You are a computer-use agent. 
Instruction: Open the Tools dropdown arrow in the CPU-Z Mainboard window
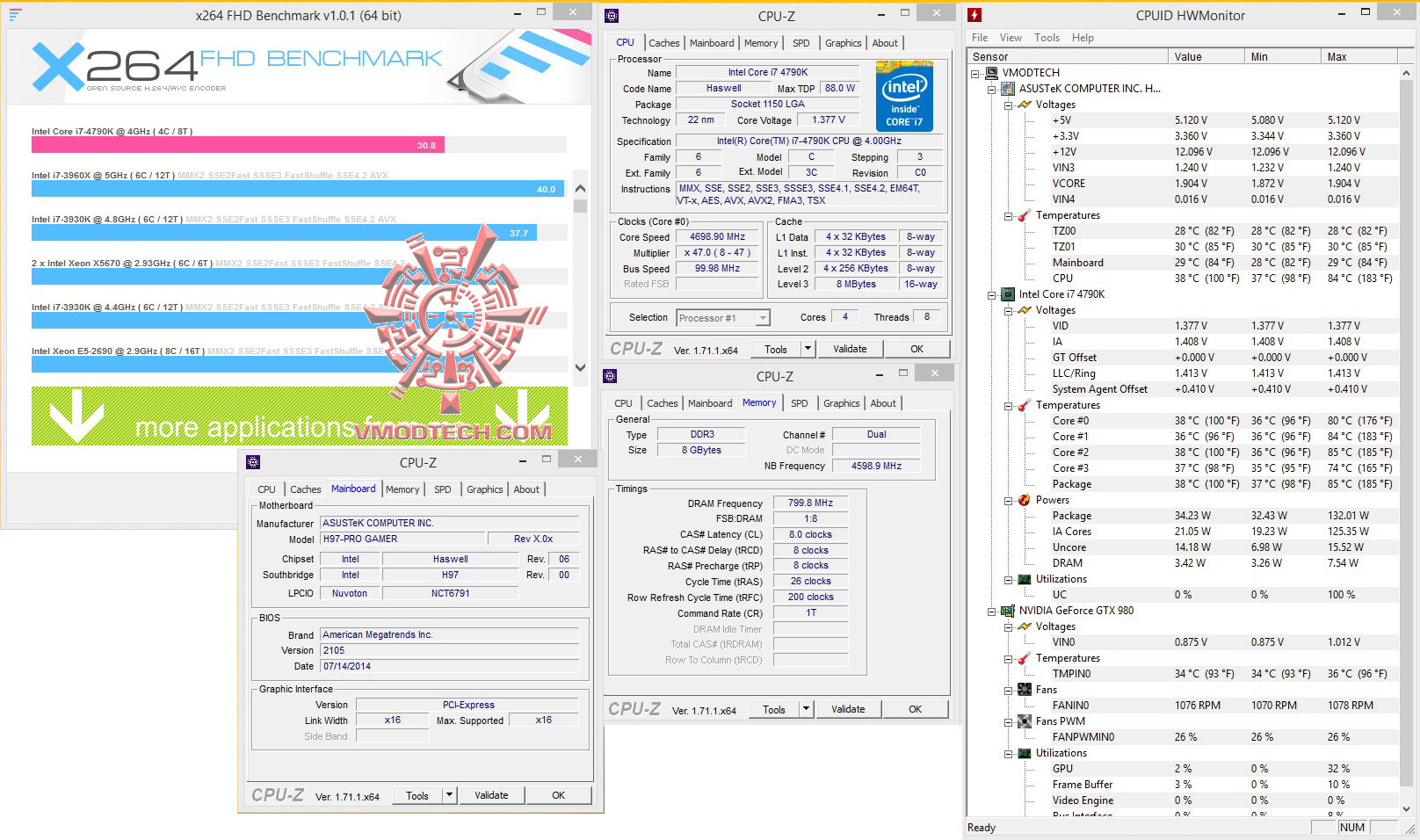click(449, 795)
